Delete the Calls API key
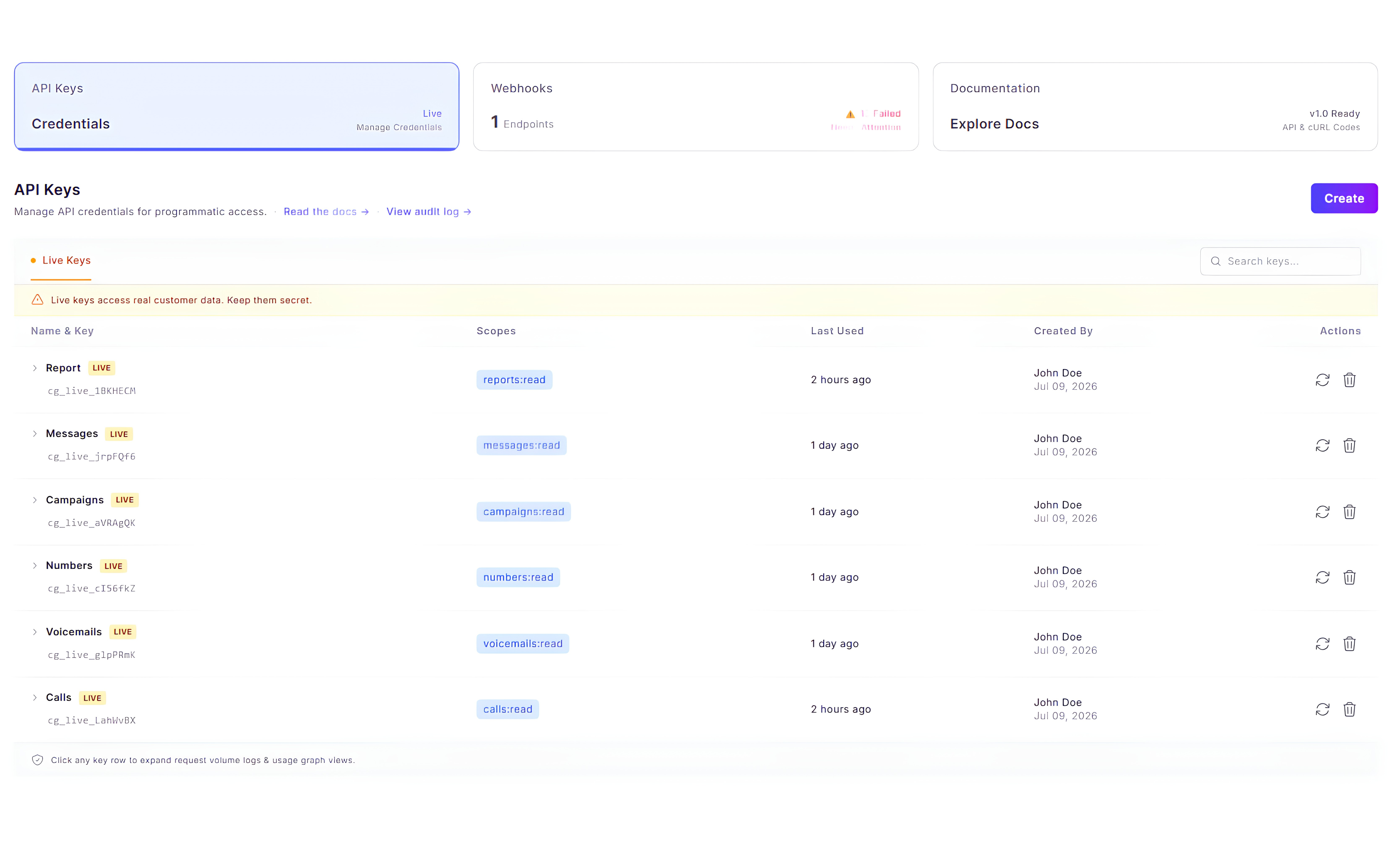1389x868 pixels. 1349,710
